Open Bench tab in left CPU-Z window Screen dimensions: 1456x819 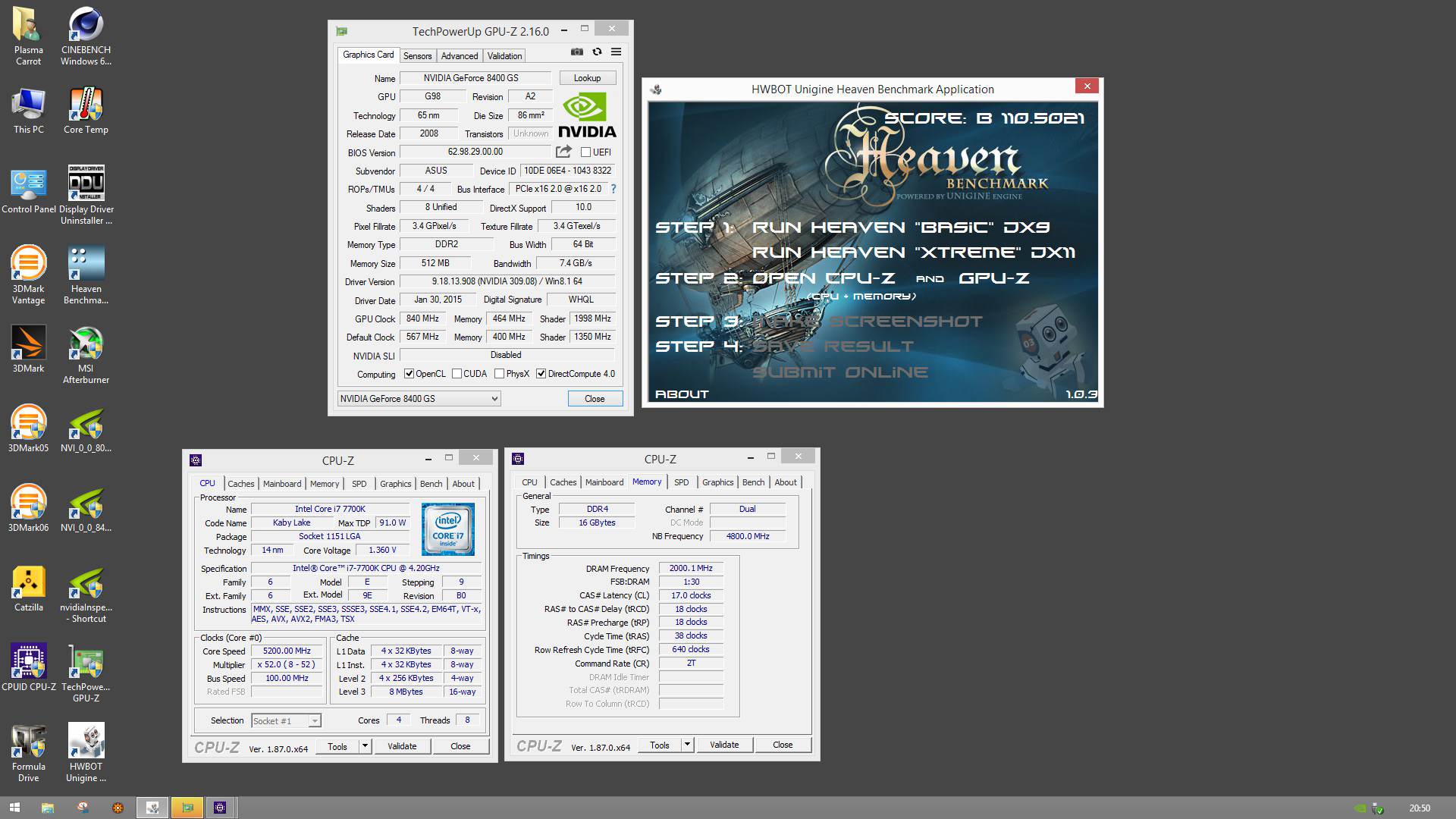point(431,484)
